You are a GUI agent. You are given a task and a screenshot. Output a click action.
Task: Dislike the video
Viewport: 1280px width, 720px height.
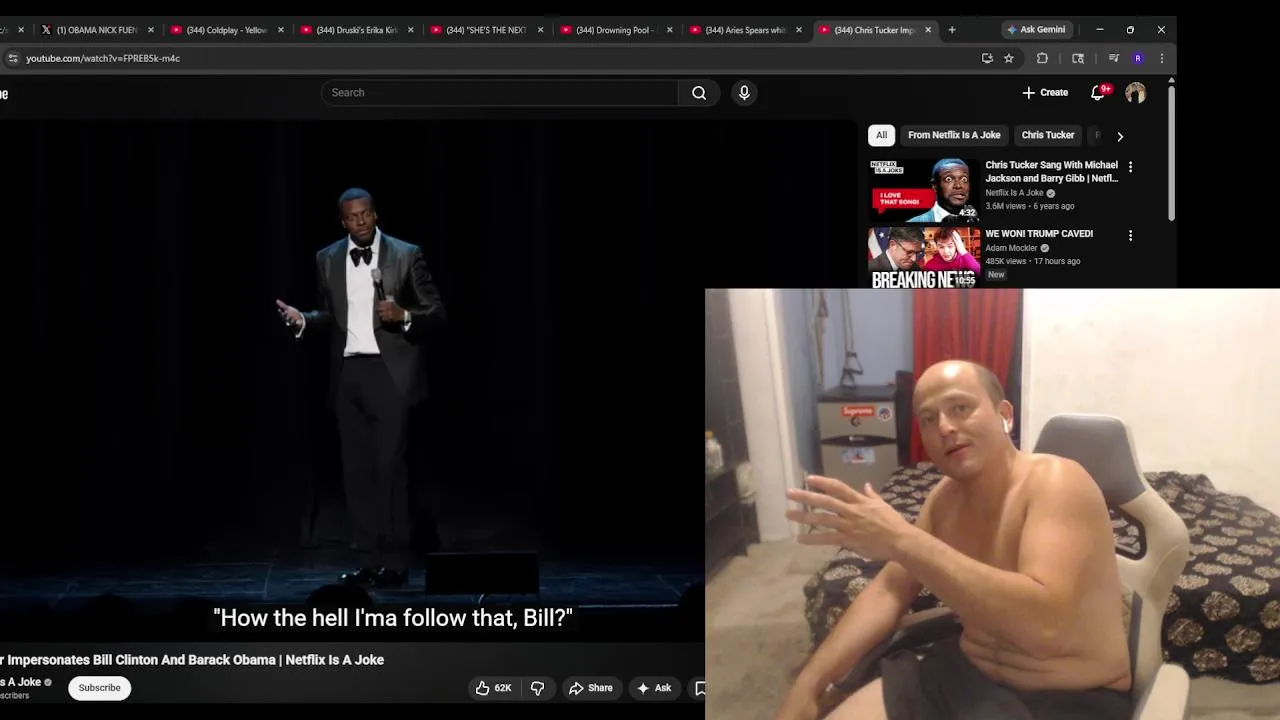coord(537,688)
